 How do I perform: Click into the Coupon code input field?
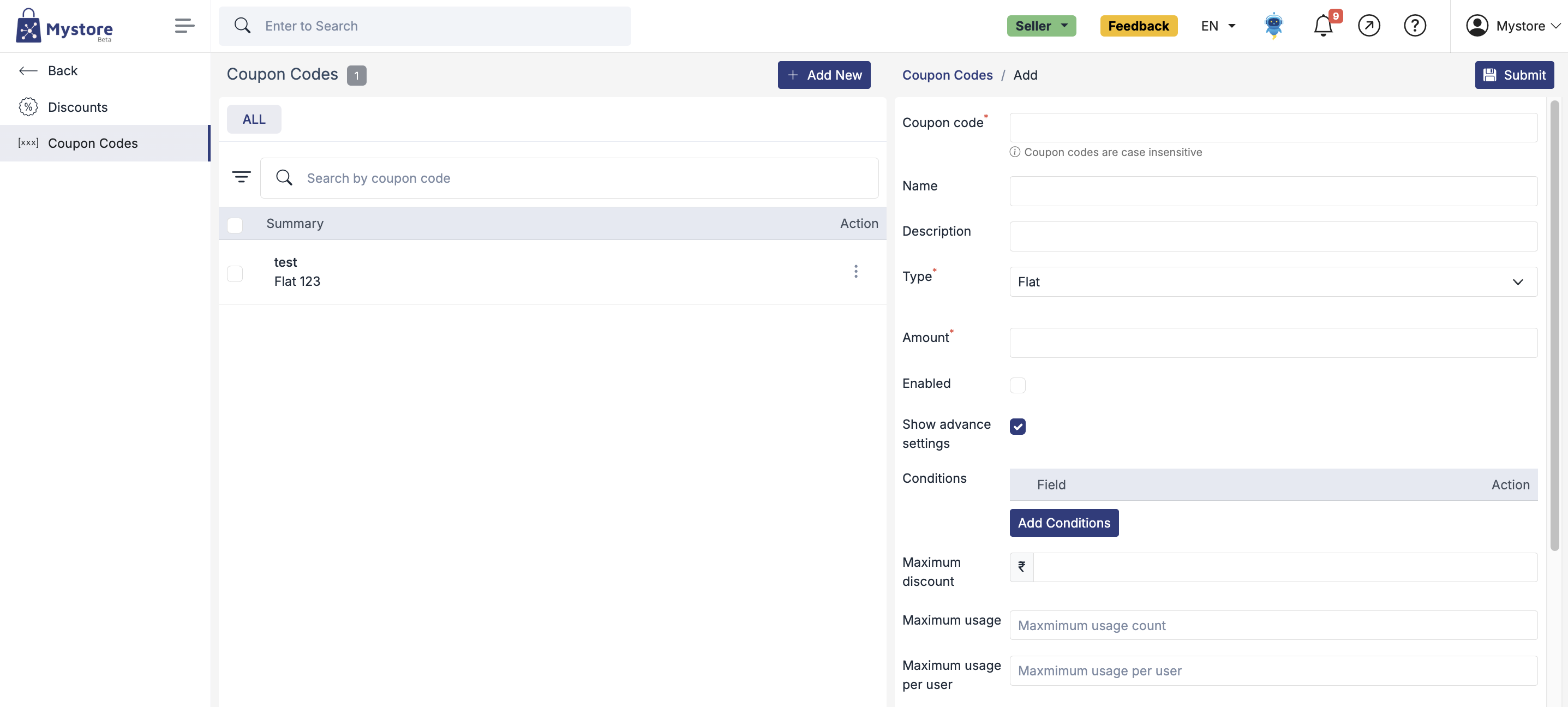(x=1273, y=128)
